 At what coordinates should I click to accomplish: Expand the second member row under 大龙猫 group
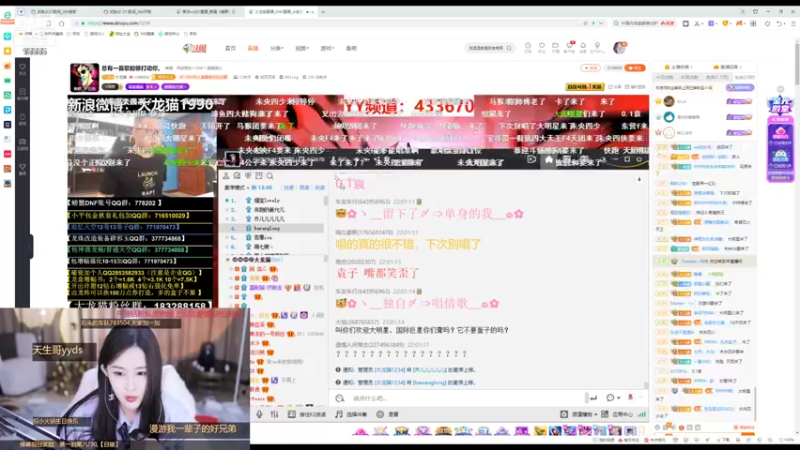pyautogui.click(x=231, y=278)
